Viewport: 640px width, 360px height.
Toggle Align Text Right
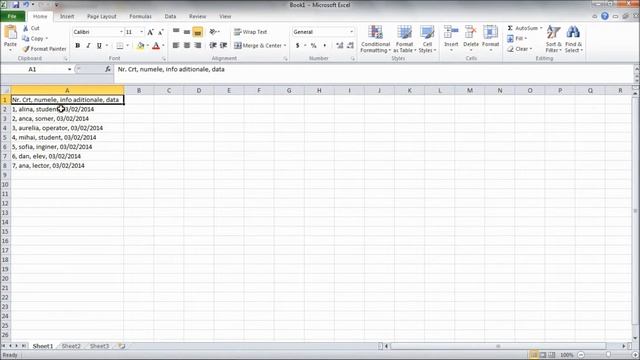[x=198, y=45]
